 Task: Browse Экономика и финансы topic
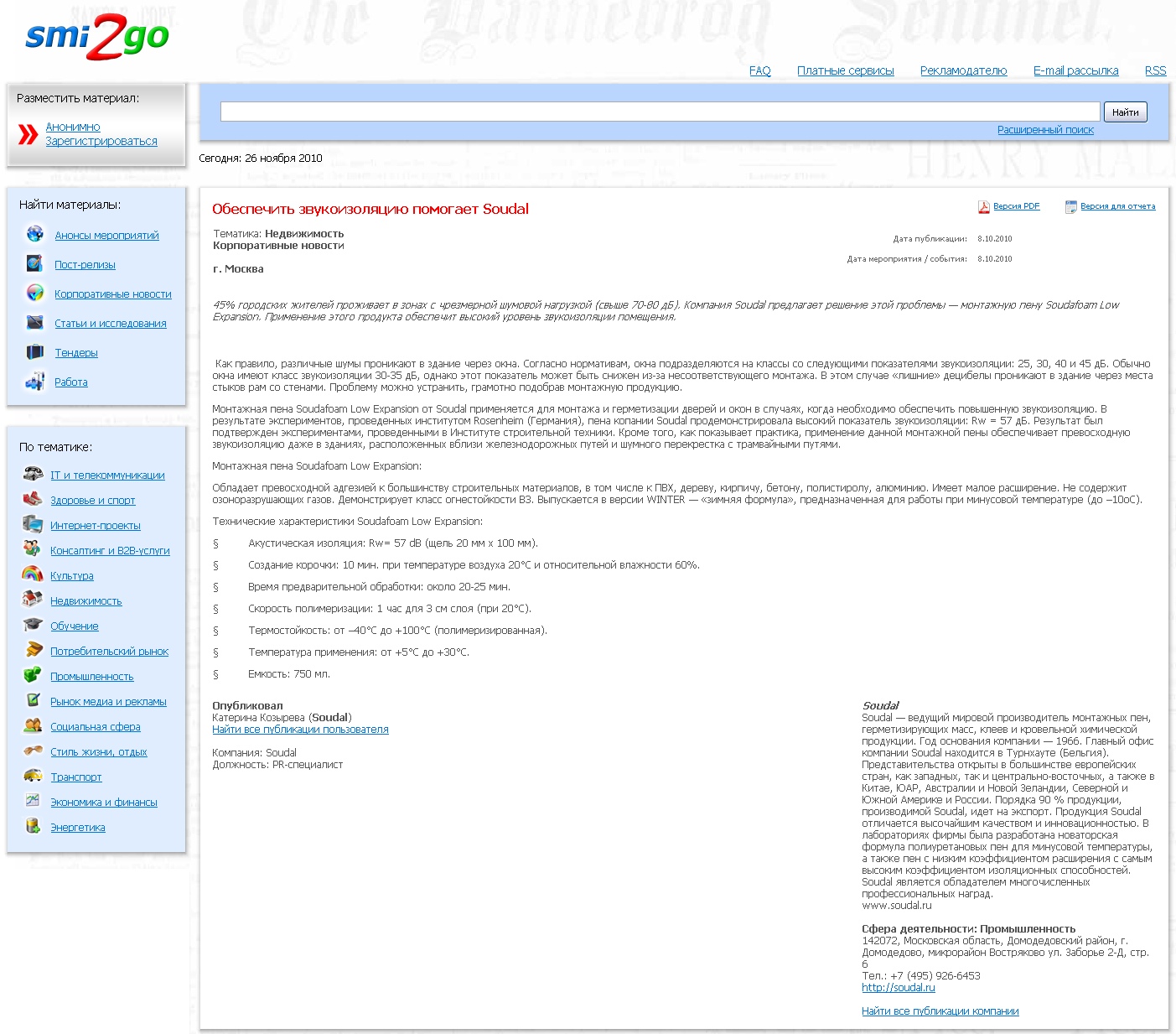(x=104, y=803)
